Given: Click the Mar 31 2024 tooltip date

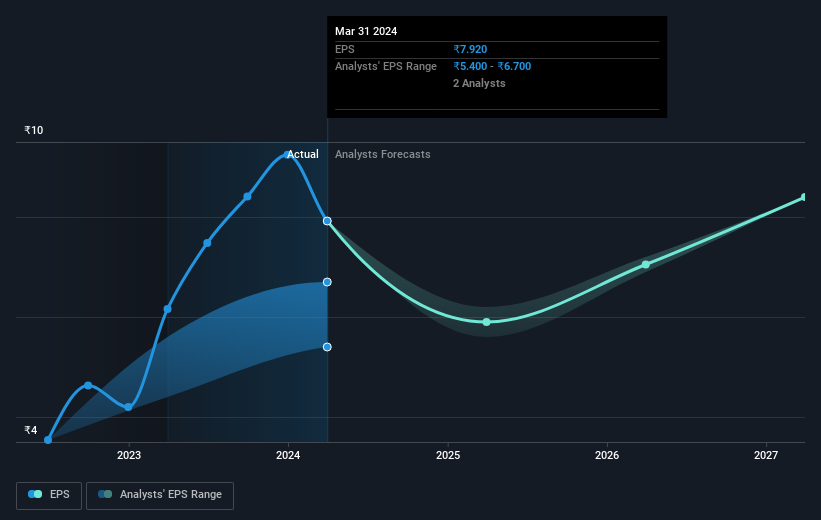Looking at the screenshot, I should pos(366,31).
